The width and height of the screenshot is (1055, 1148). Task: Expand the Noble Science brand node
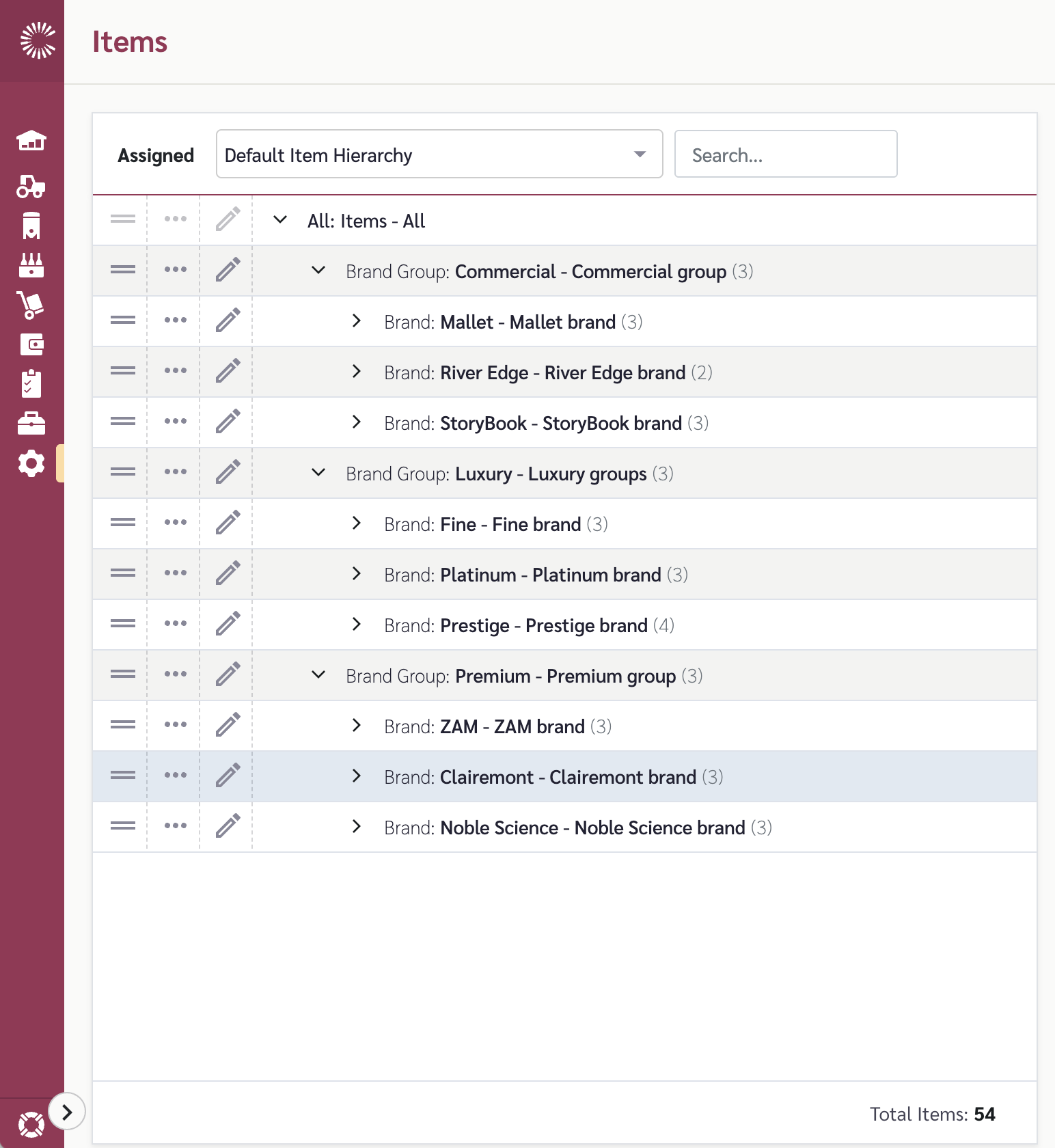(356, 826)
